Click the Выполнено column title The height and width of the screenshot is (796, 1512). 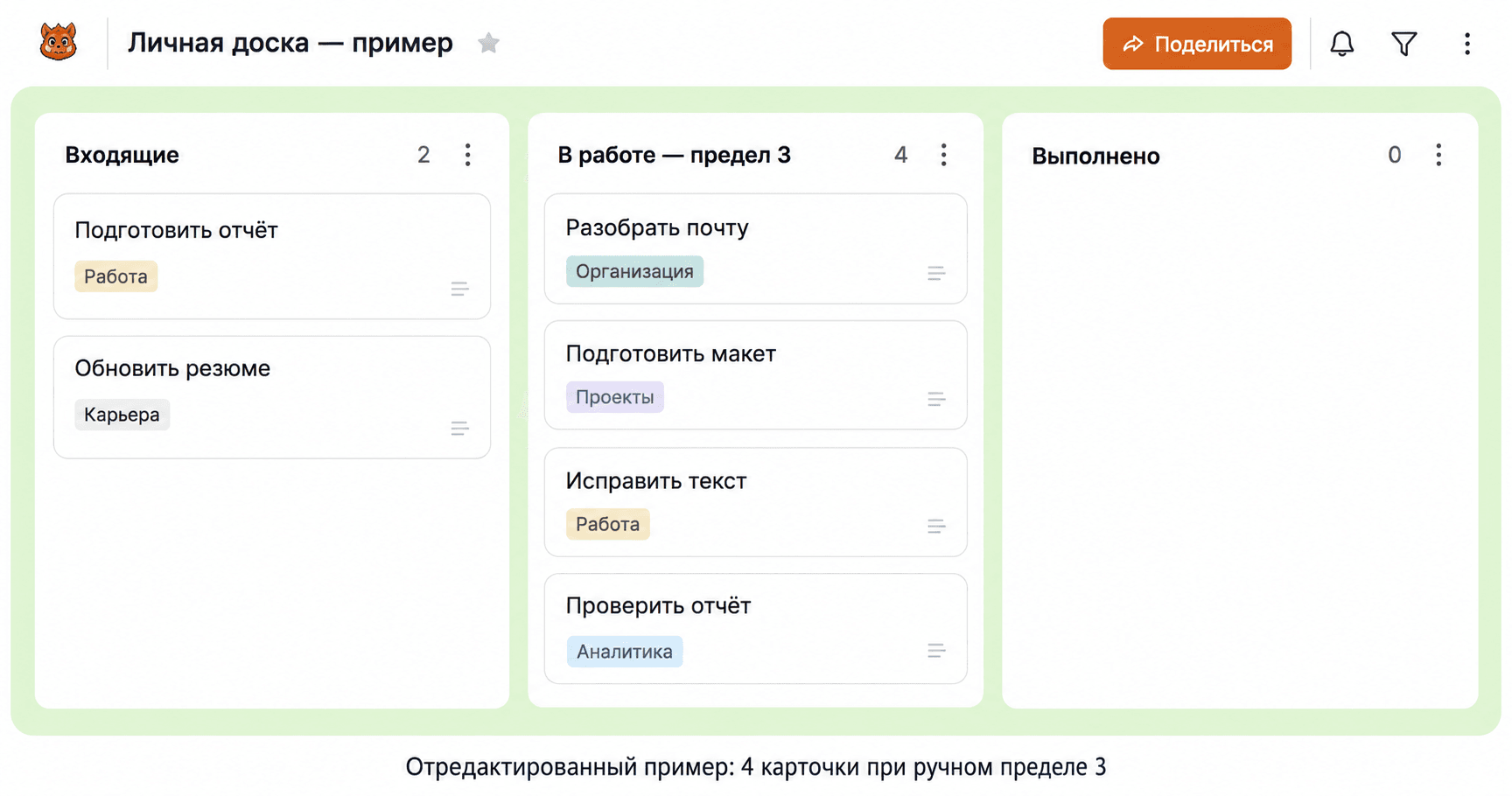coord(1095,156)
